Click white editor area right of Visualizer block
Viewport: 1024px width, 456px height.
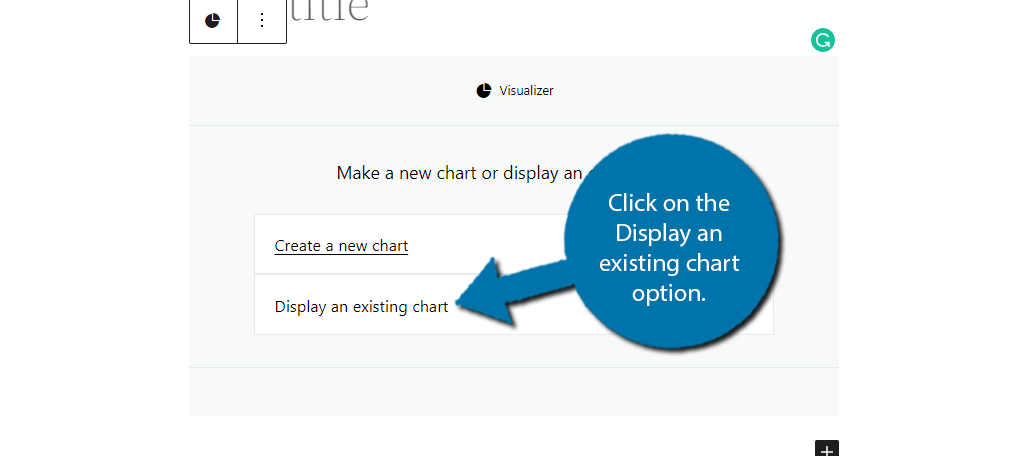(931, 235)
